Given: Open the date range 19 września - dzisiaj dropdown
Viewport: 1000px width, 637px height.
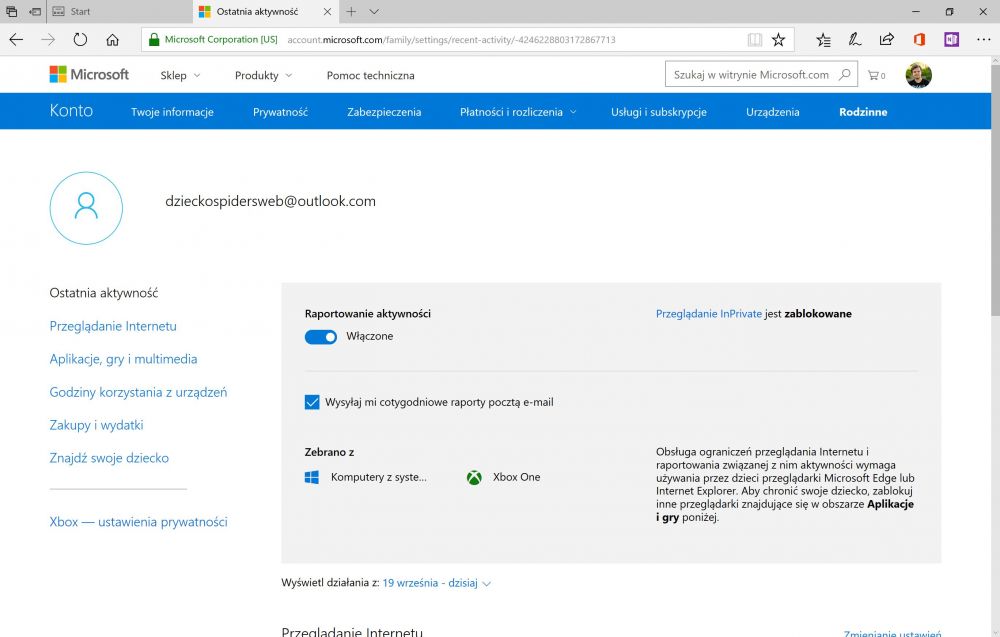Looking at the screenshot, I should coord(436,583).
